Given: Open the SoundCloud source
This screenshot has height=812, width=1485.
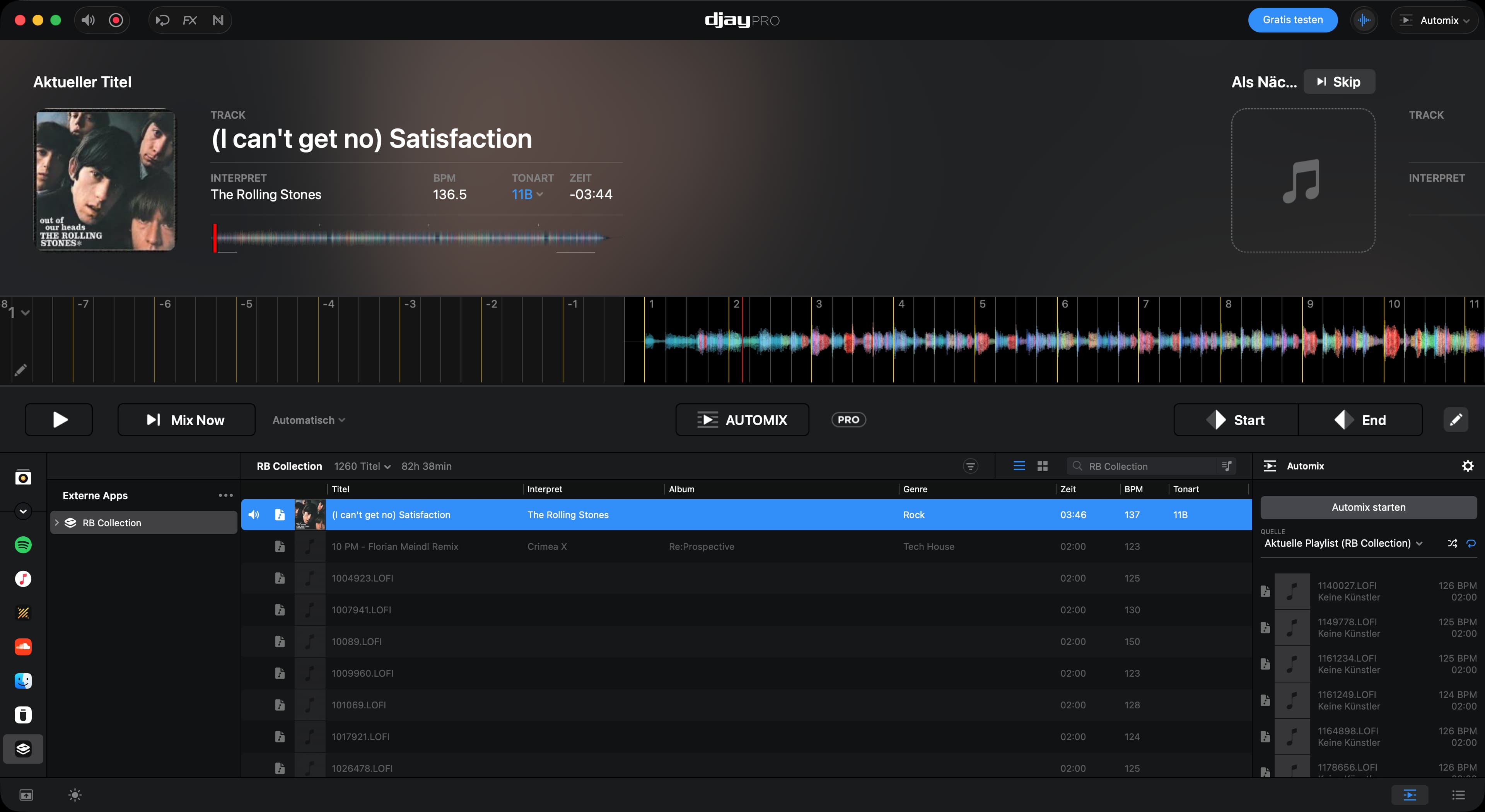Looking at the screenshot, I should [x=23, y=647].
